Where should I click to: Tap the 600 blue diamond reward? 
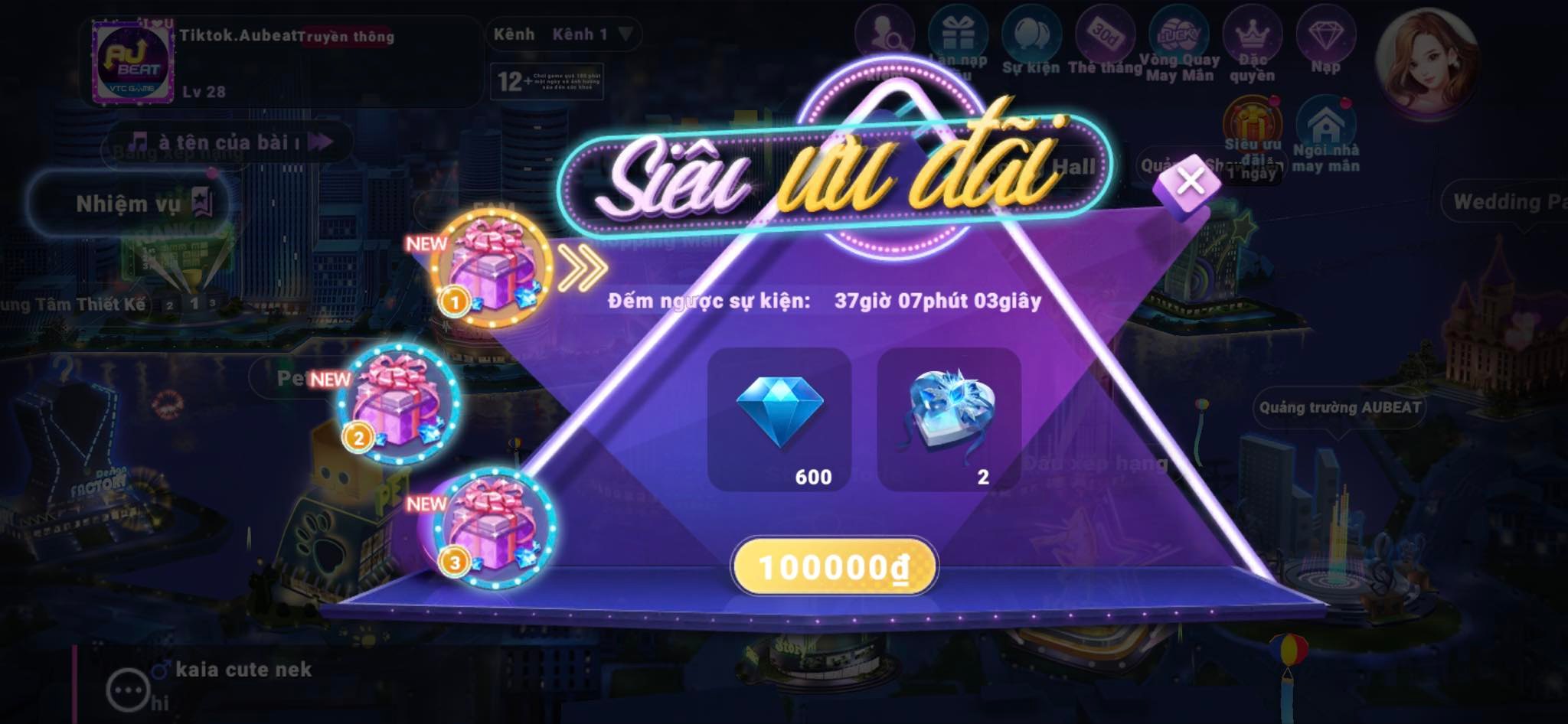pyautogui.click(x=779, y=419)
